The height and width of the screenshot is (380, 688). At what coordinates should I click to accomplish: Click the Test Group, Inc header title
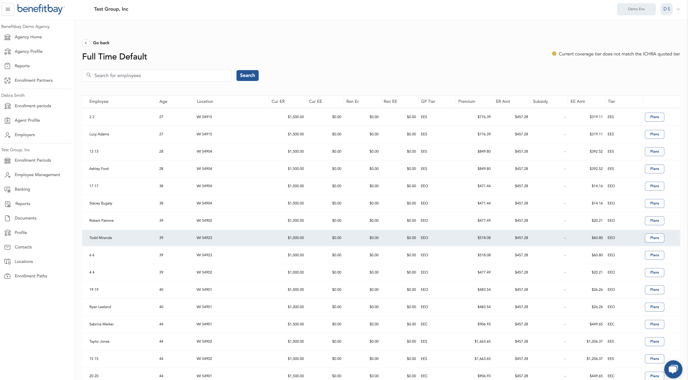click(111, 9)
